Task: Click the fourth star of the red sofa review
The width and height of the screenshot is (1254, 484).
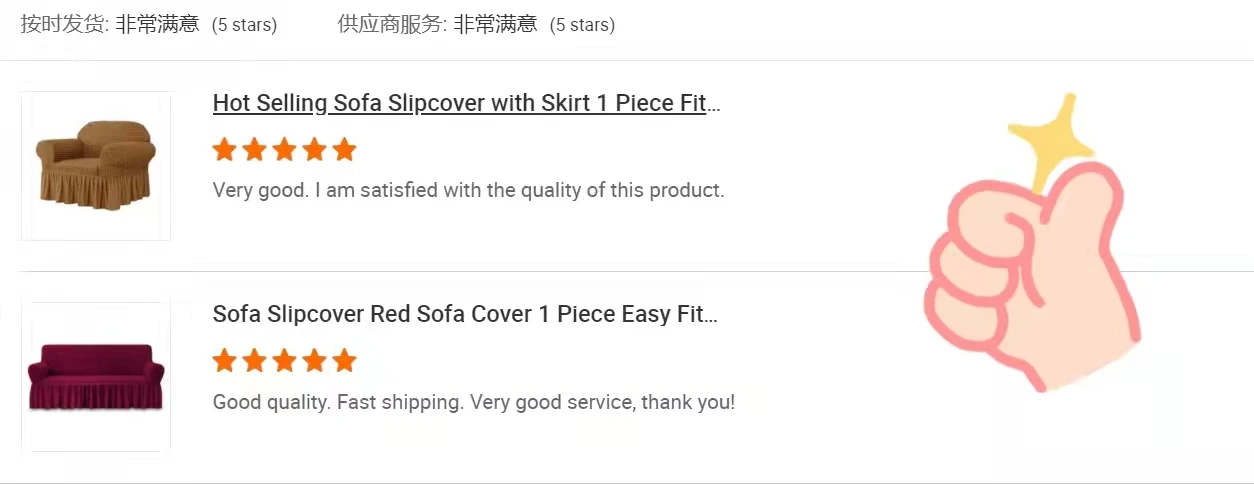Action: coord(315,360)
